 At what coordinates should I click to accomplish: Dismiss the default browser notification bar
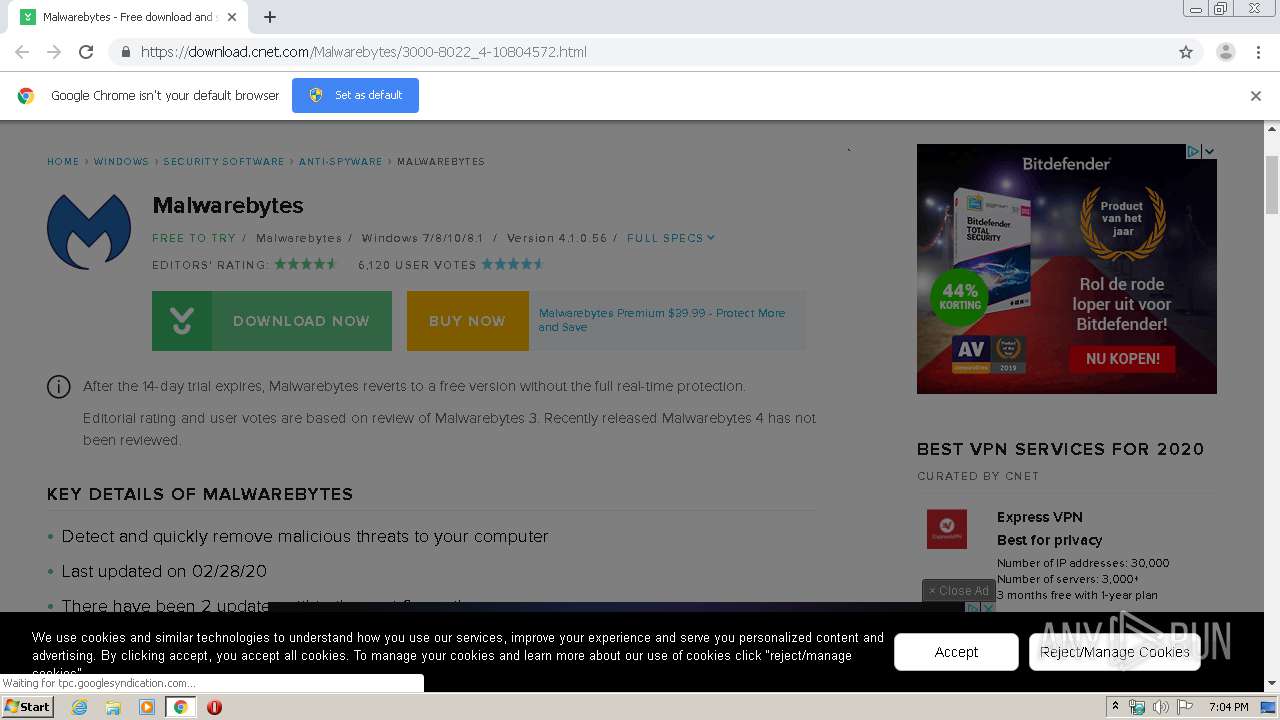tap(1256, 96)
